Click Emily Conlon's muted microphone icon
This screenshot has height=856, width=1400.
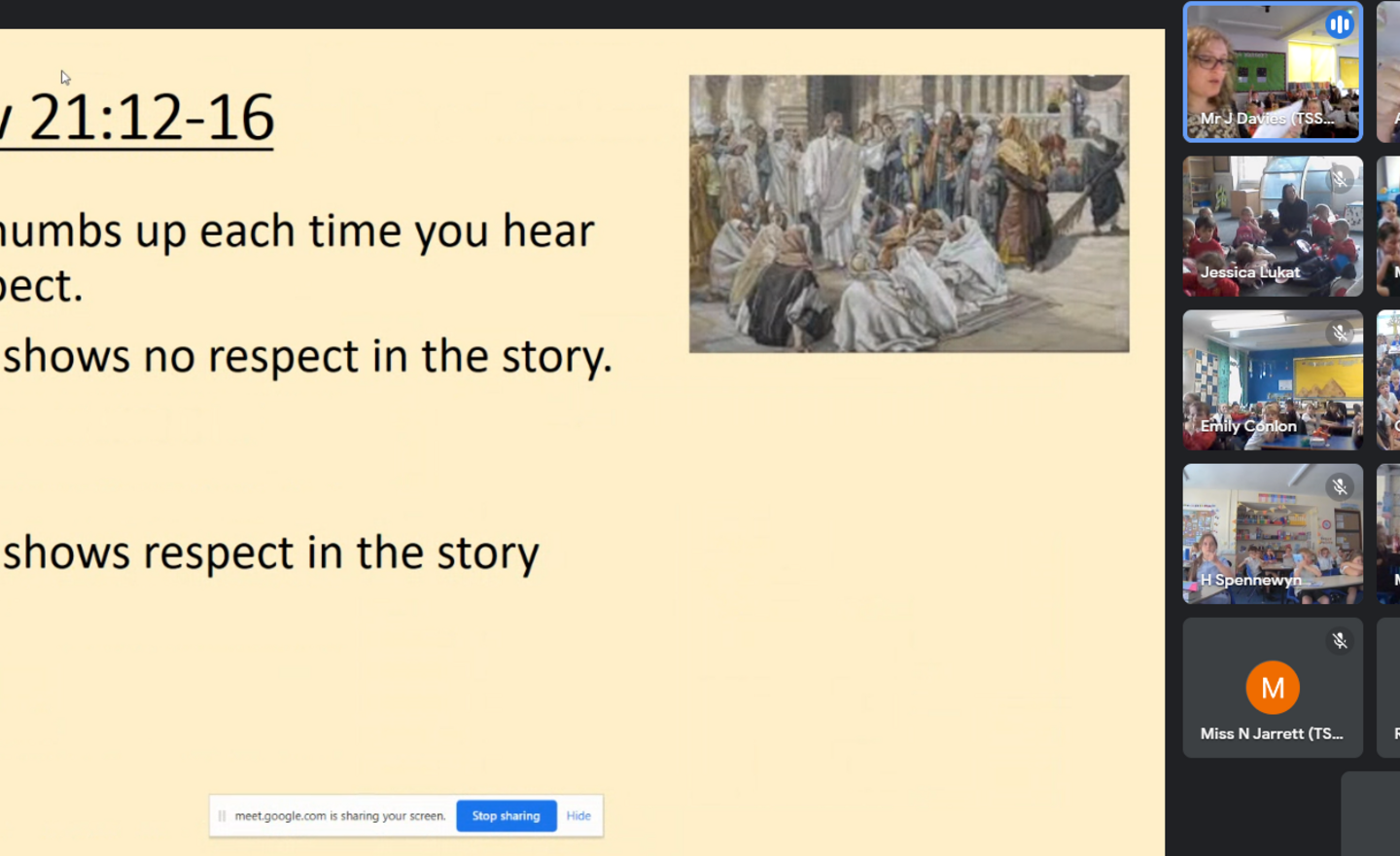[x=1340, y=334]
